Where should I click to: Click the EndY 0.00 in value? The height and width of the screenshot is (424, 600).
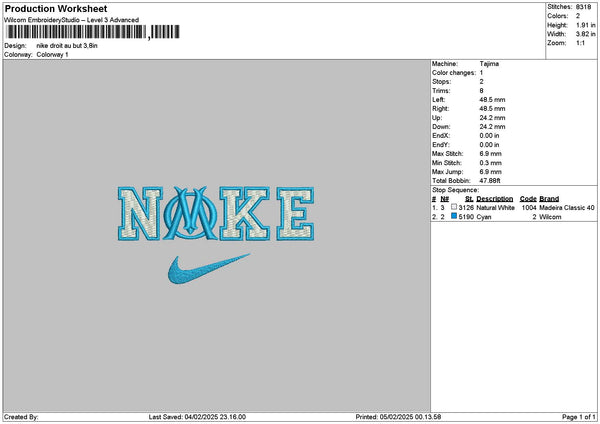[489, 145]
